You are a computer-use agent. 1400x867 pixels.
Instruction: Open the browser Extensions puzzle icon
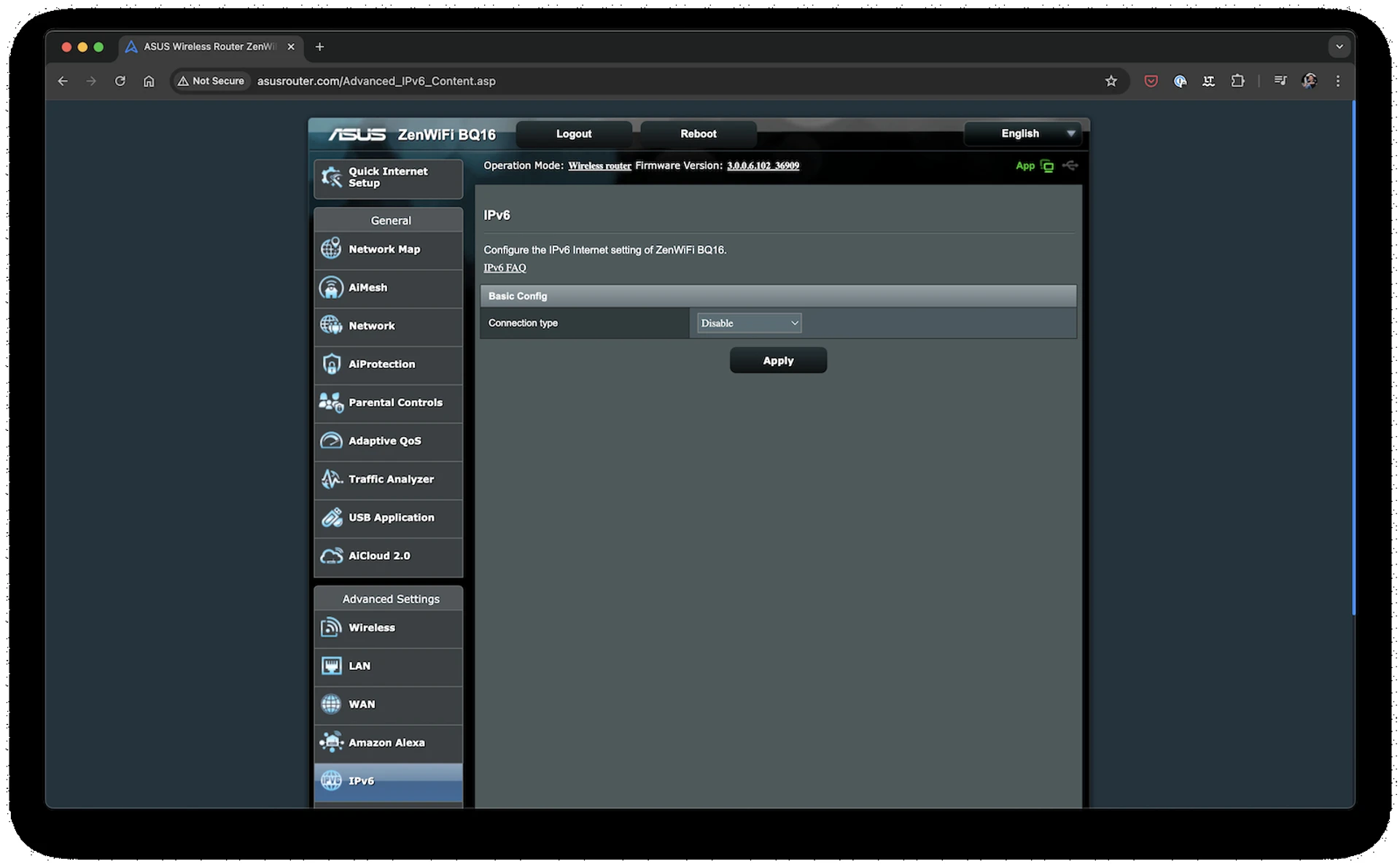(x=1237, y=81)
